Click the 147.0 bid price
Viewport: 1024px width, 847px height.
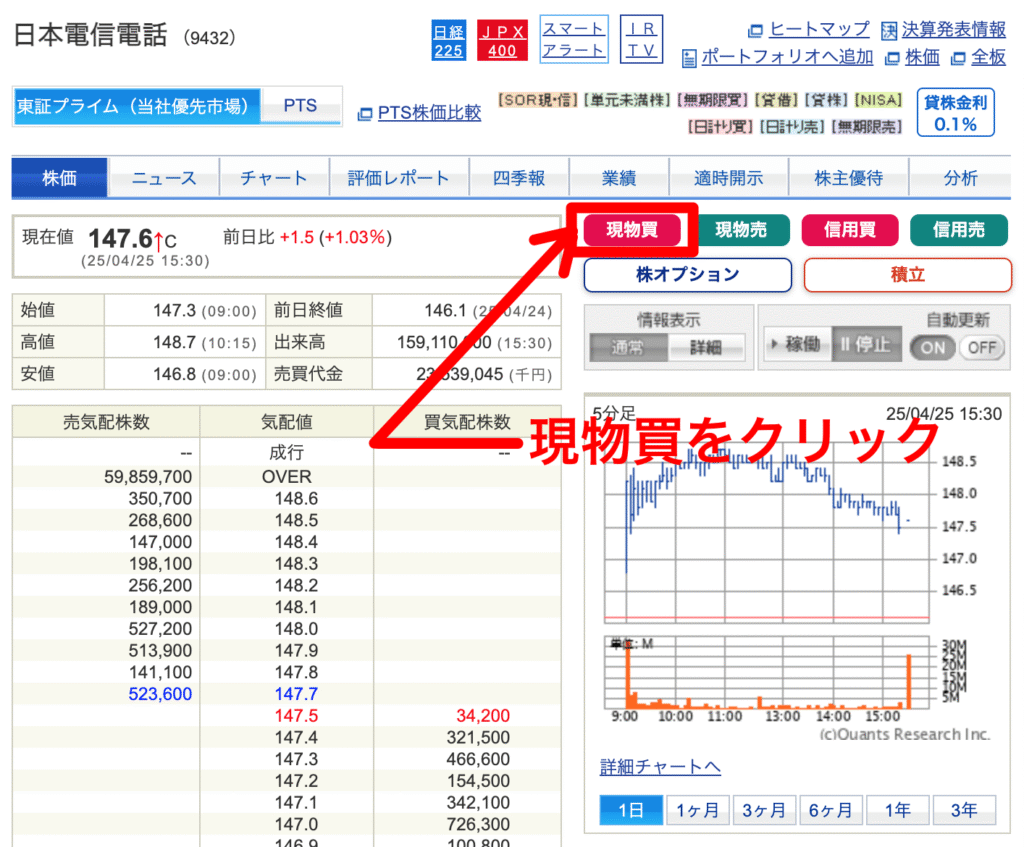pos(296,824)
